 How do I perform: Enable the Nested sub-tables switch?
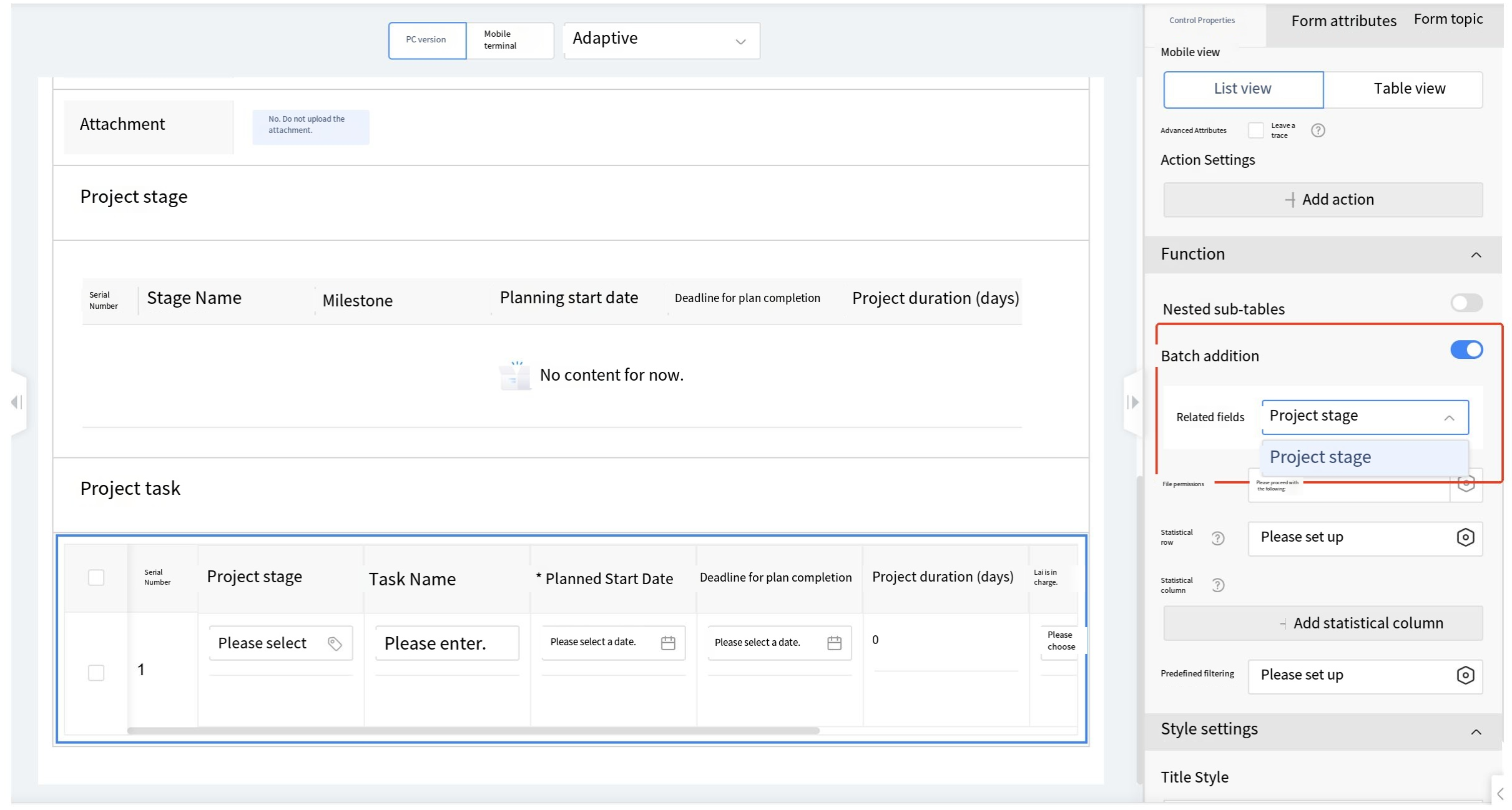(1465, 303)
